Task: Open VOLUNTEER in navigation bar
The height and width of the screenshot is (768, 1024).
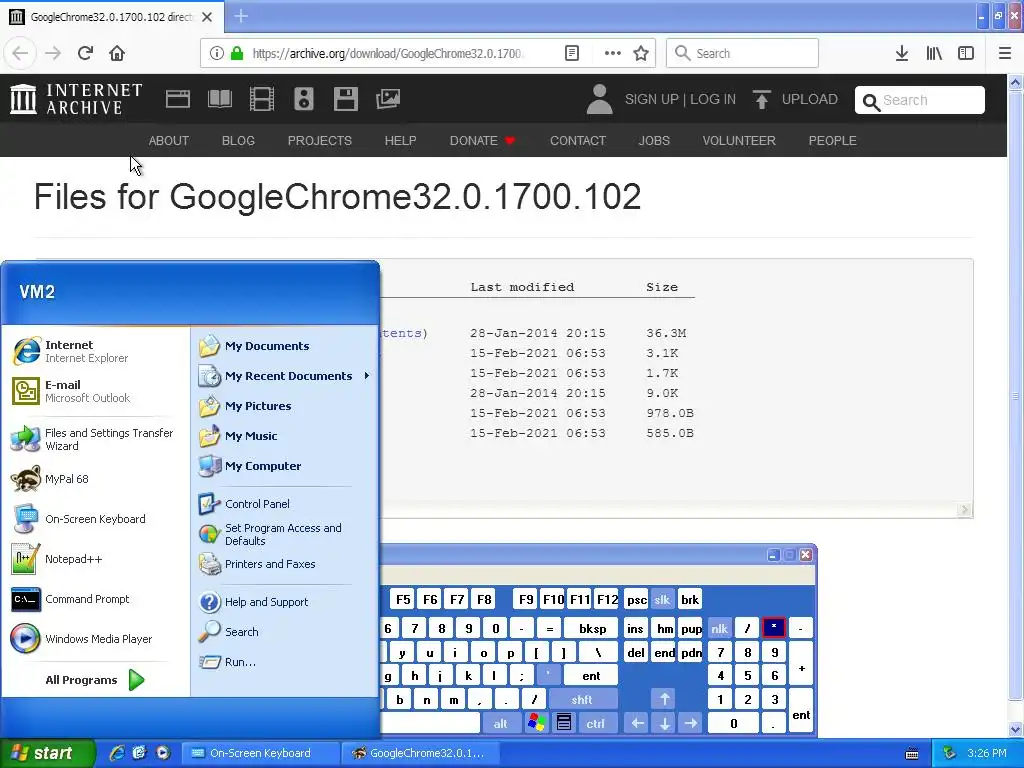Action: (x=739, y=140)
